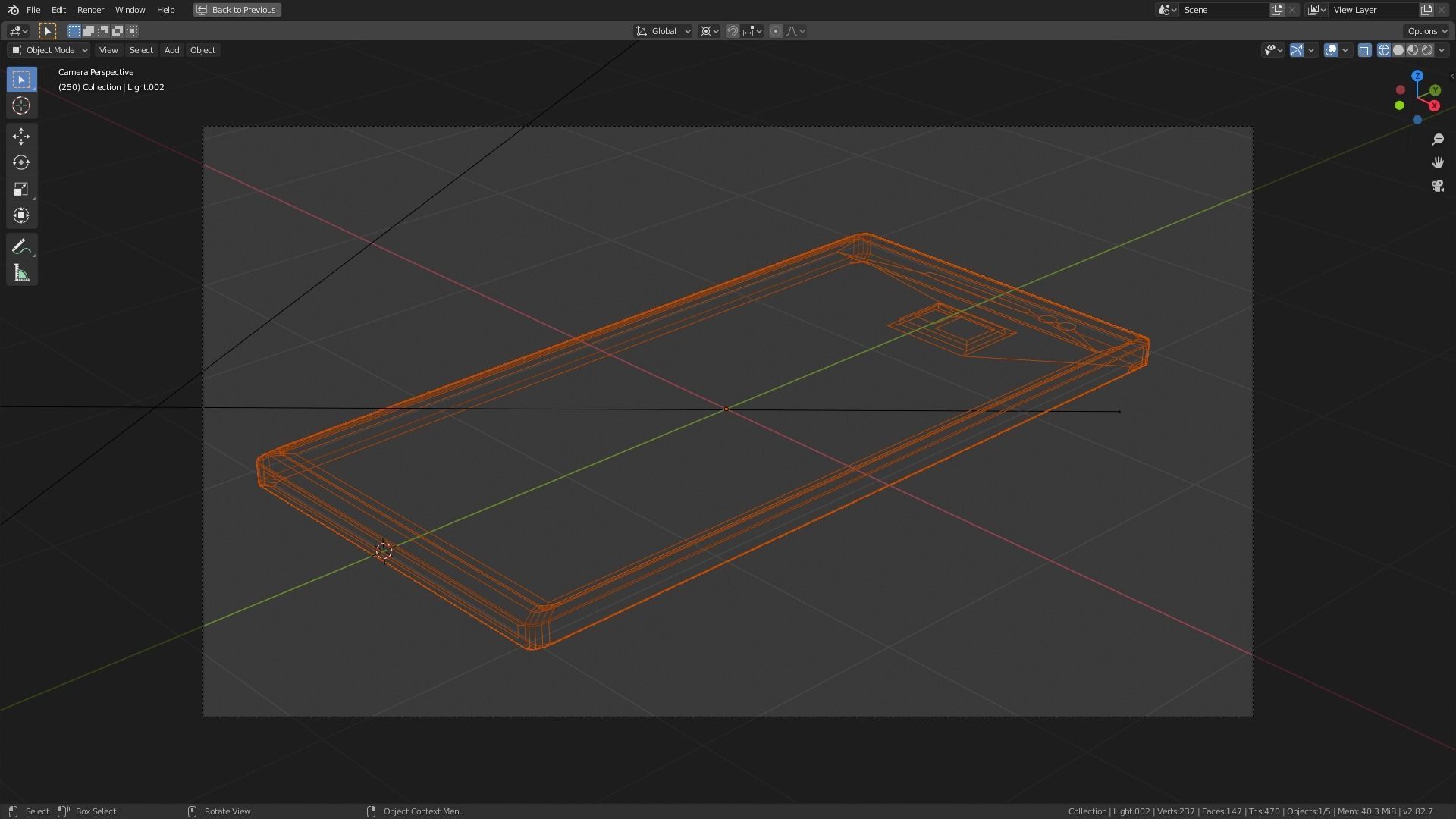Viewport: 1456px width, 819px height.
Task: Toggle proportional editing
Action: click(x=775, y=31)
